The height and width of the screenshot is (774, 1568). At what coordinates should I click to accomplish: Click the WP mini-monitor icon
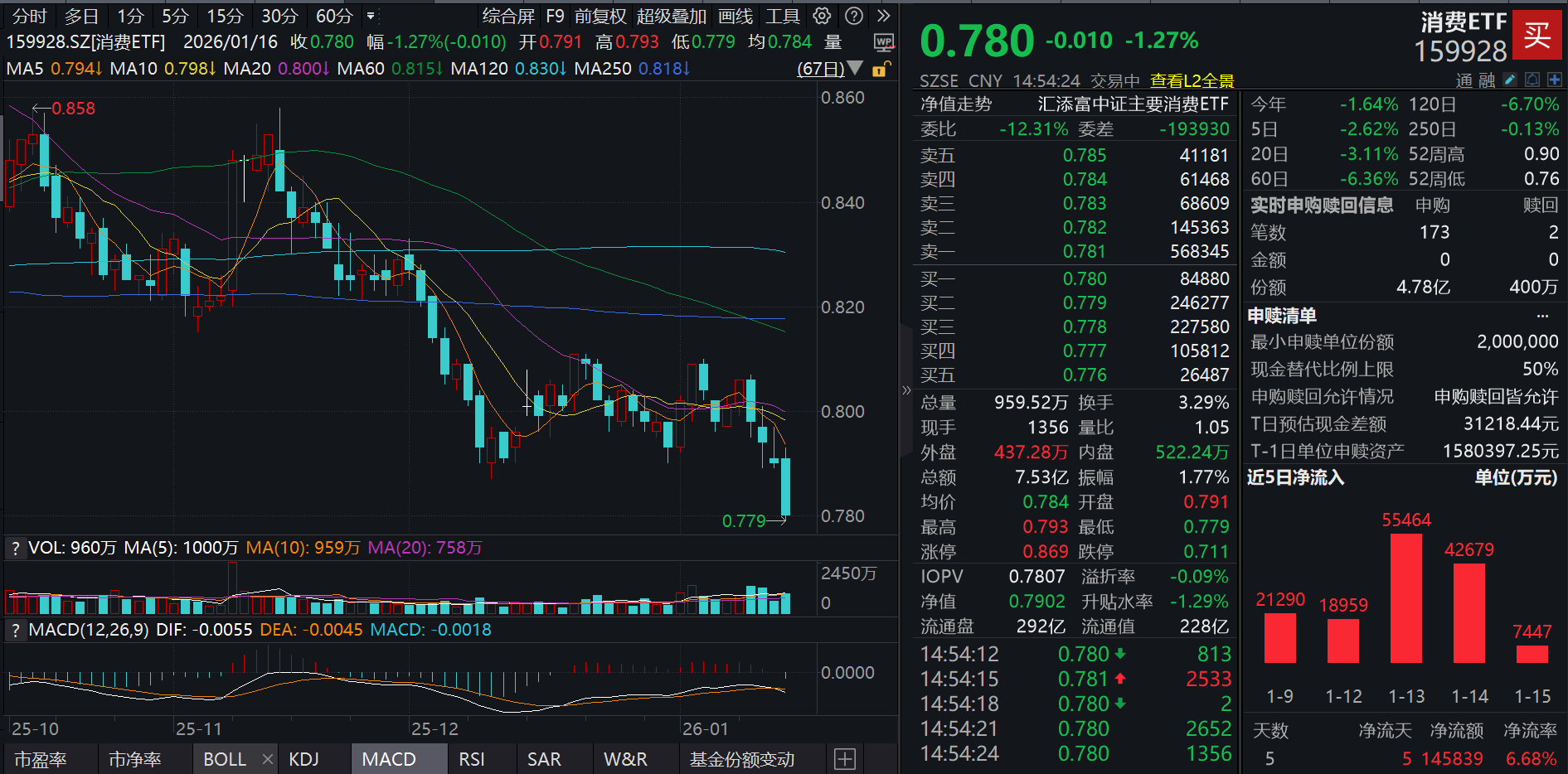click(x=884, y=41)
